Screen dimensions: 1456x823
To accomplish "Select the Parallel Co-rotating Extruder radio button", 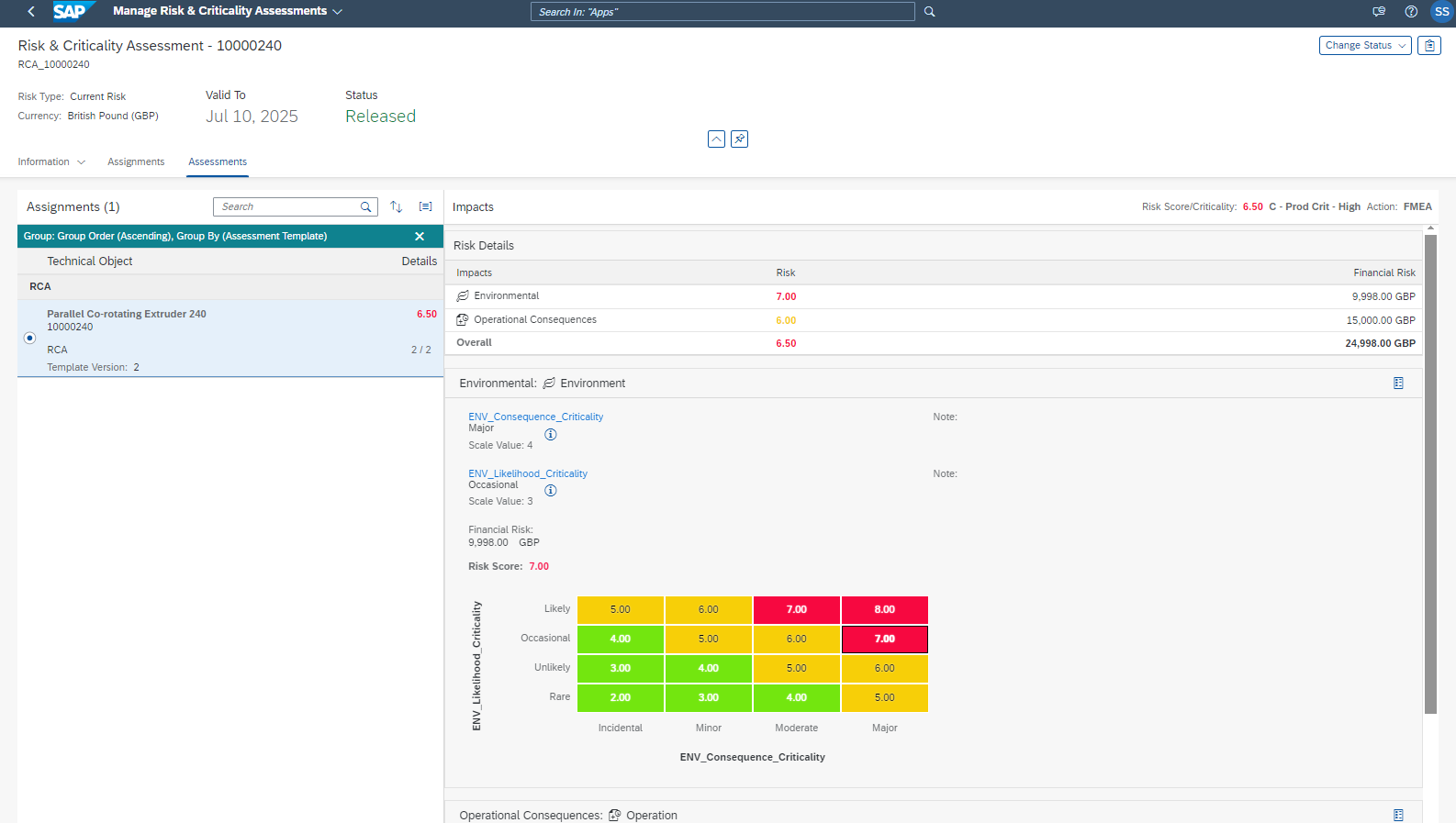I will point(29,338).
